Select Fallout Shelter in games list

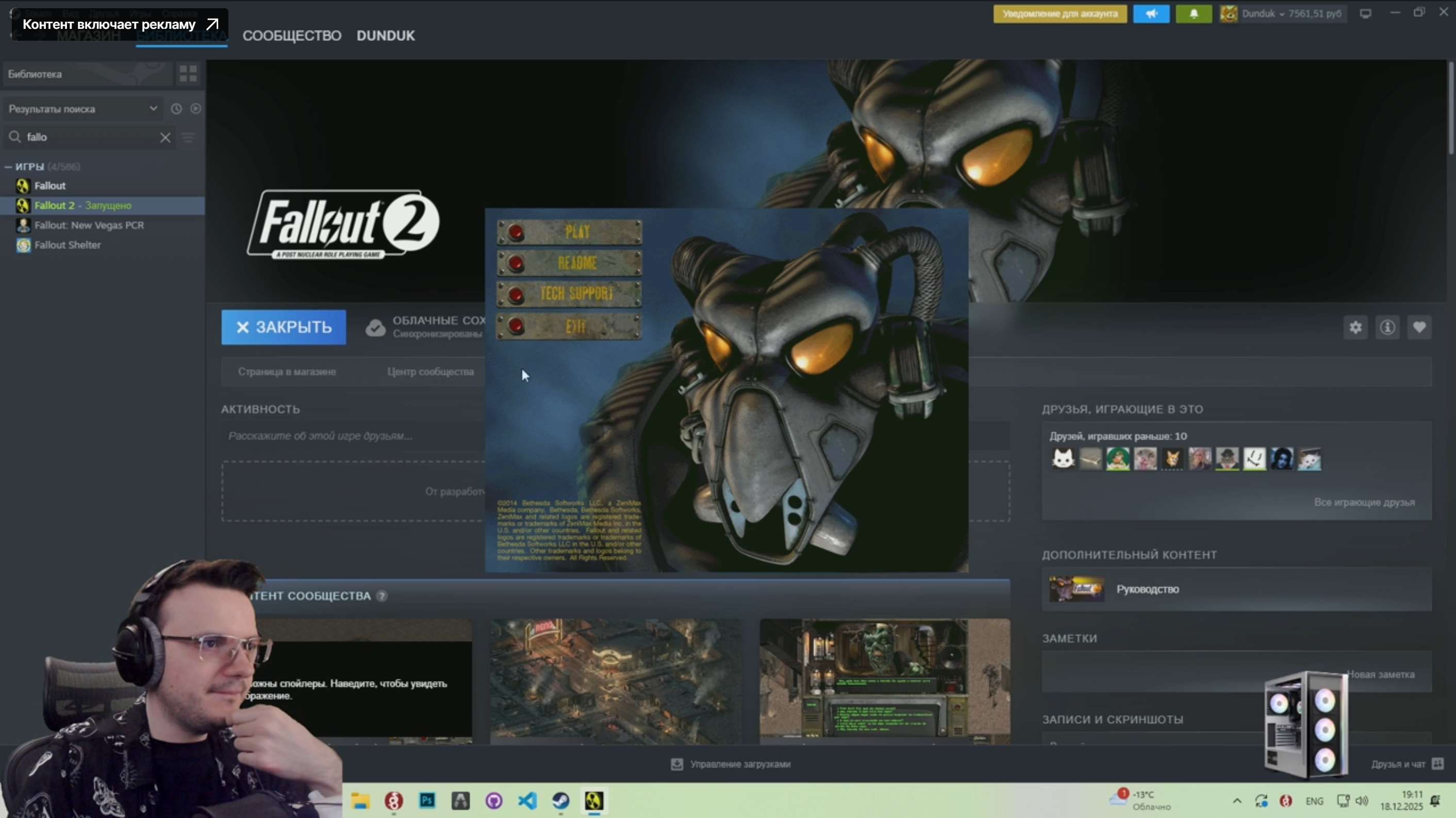pyautogui.click(x=67, y=245)
